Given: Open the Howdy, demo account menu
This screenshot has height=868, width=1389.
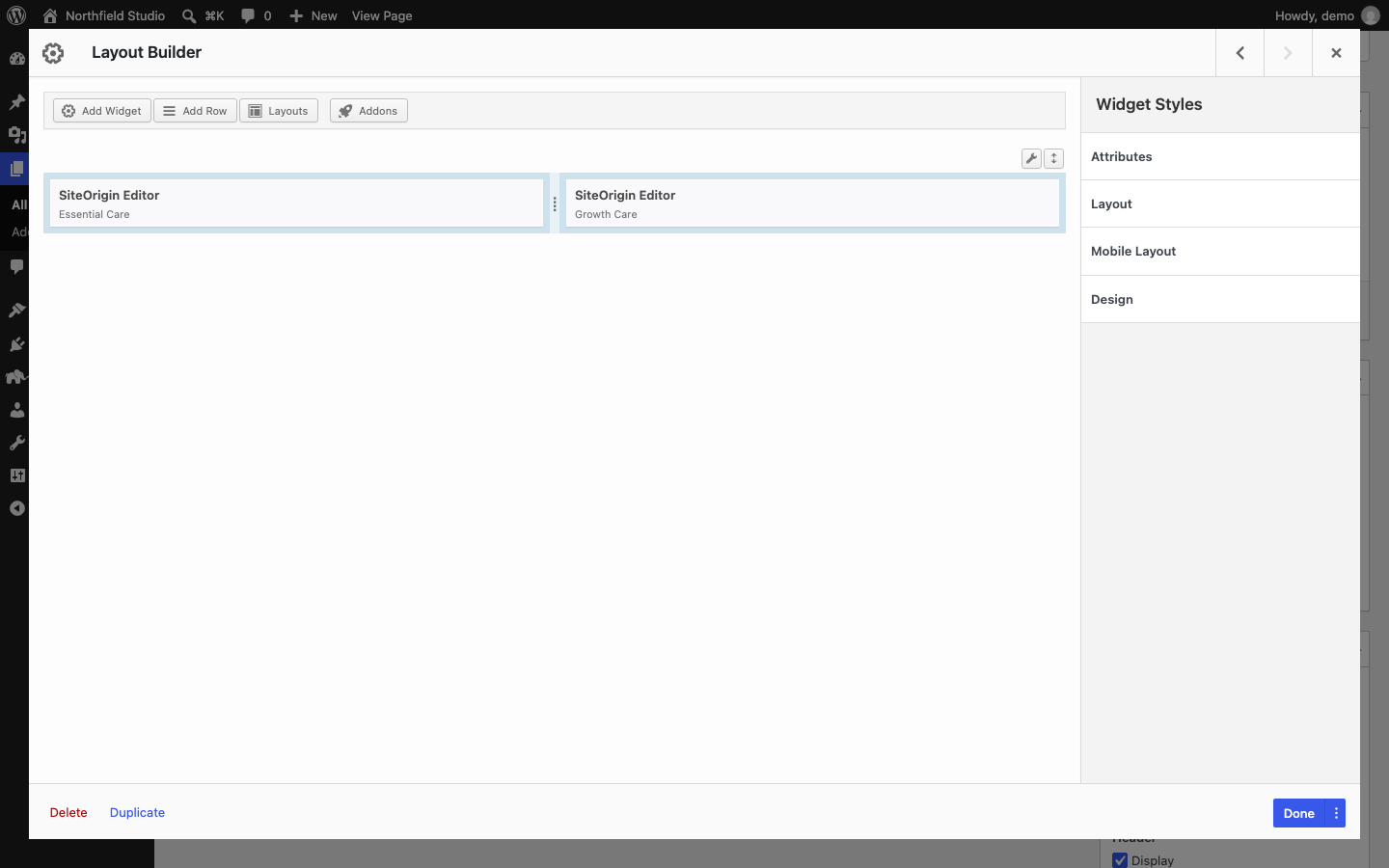Looking at the screenshot, I should [1327, 15].
